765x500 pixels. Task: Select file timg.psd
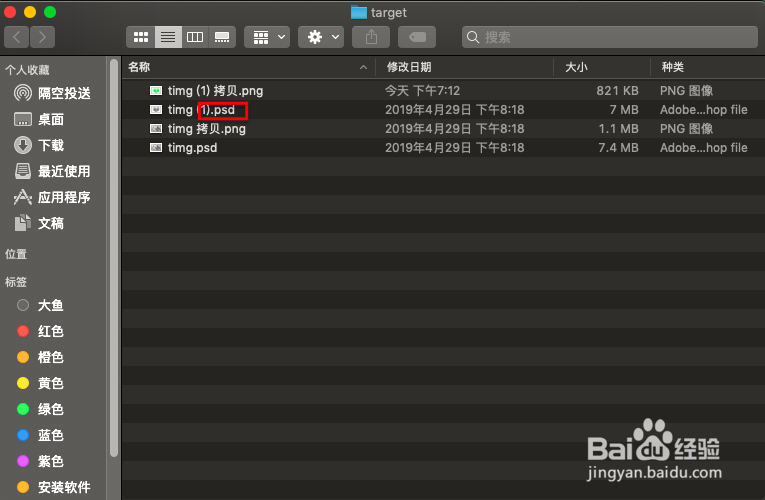pyautogui.click(x=443, y=148)
